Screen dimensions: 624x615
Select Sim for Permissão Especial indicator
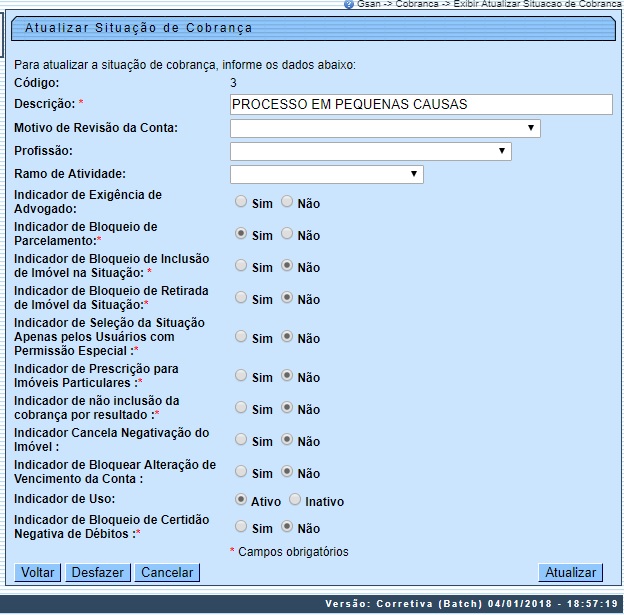241,336
